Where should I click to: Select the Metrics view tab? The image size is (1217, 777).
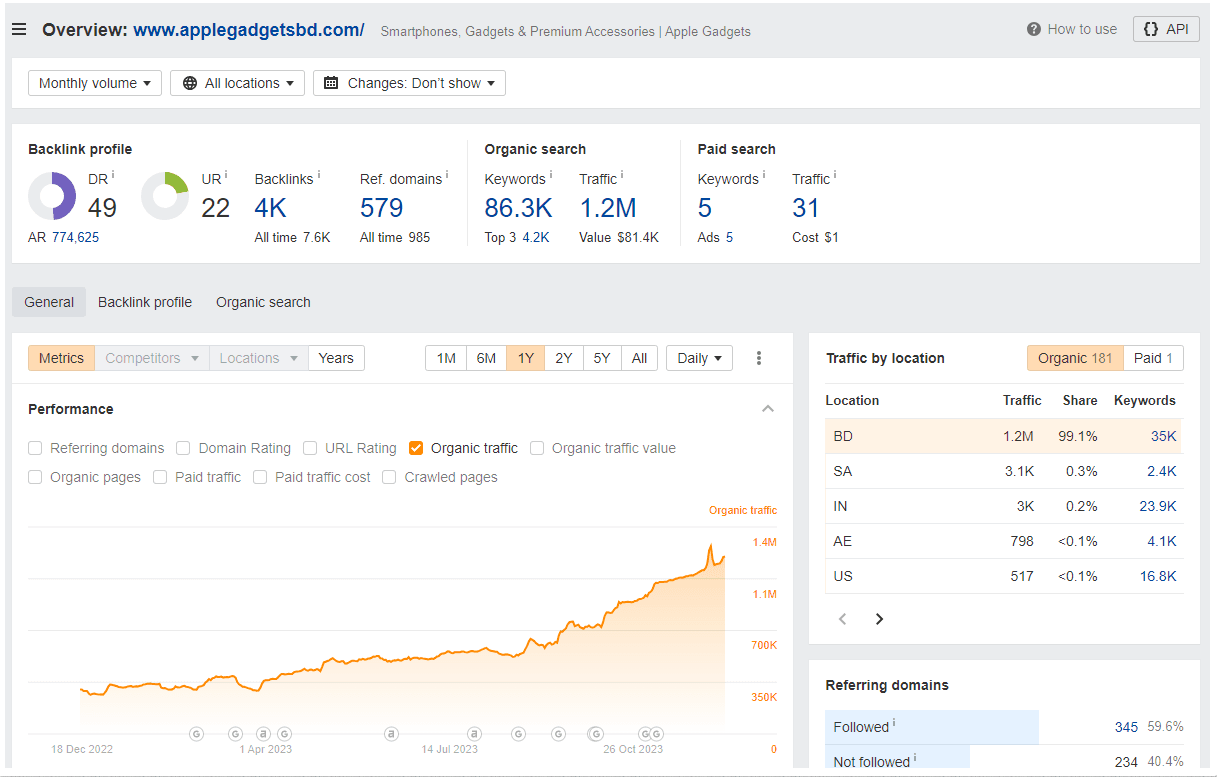(62, 358)
